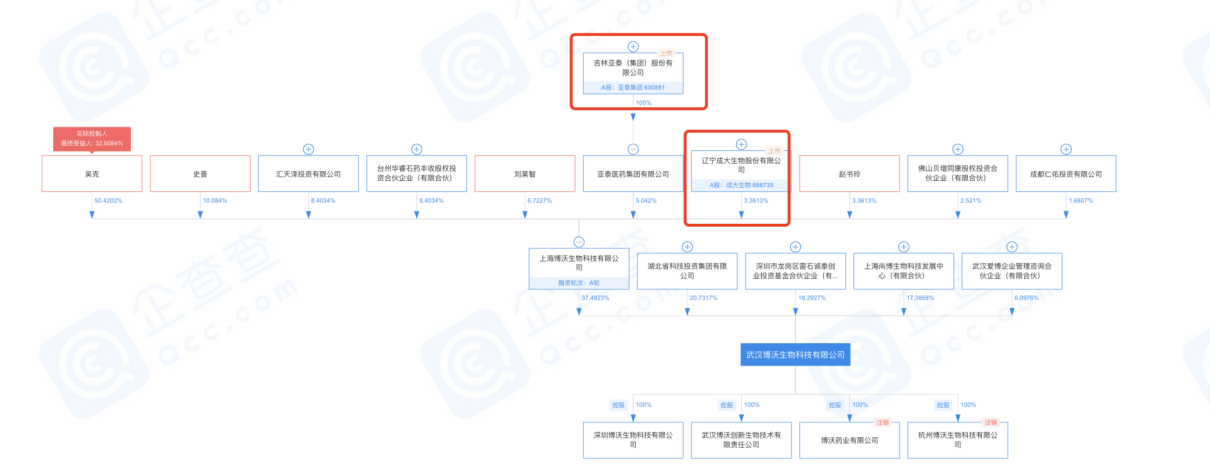This screenshot has height=466, width=1210.
Task: Click the 20.7317% stake percentage
Action: click(703, 298)
